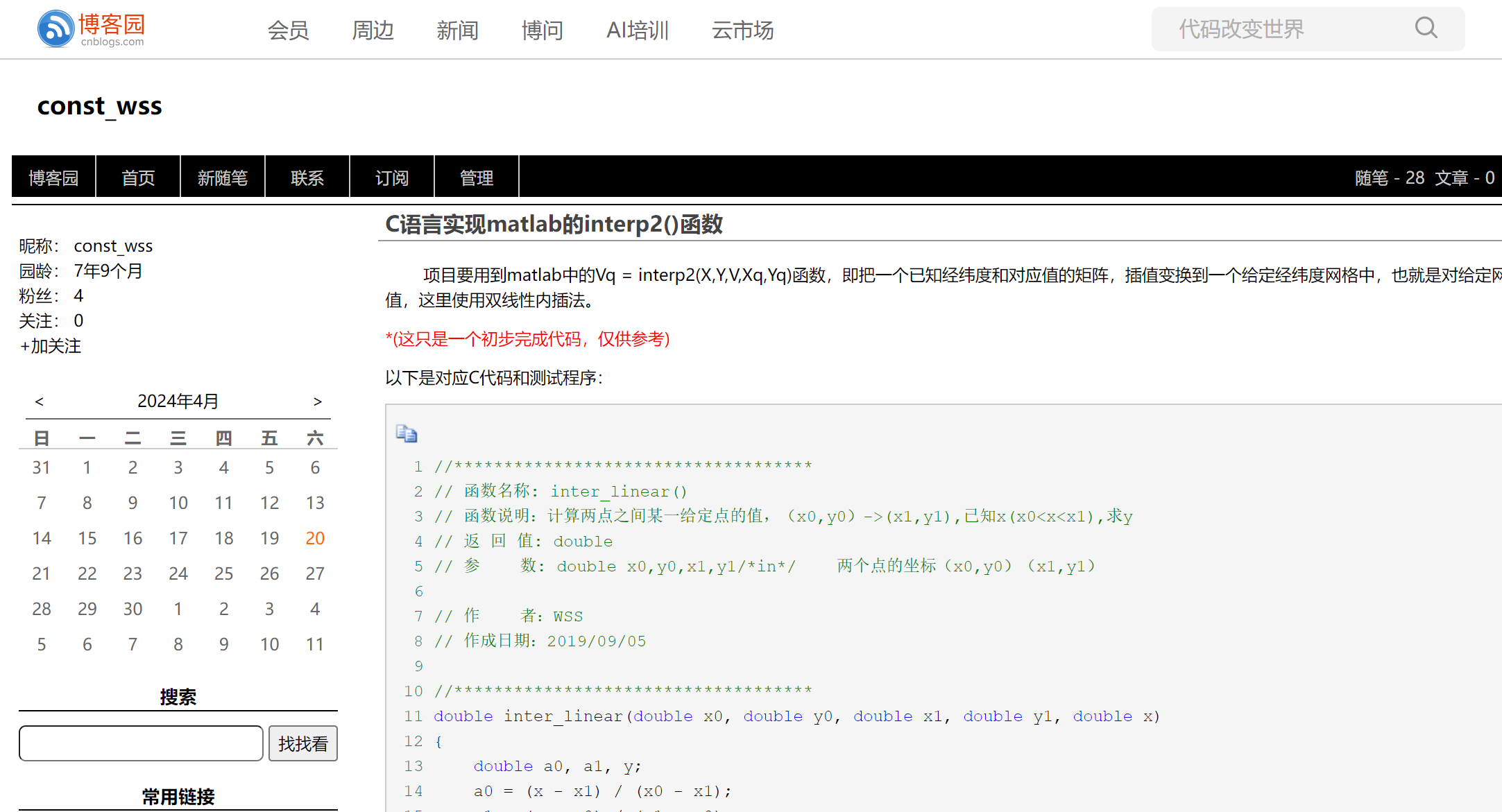Click +加关注 to follow
The image size is (1502, 812).
click(50, 346)
